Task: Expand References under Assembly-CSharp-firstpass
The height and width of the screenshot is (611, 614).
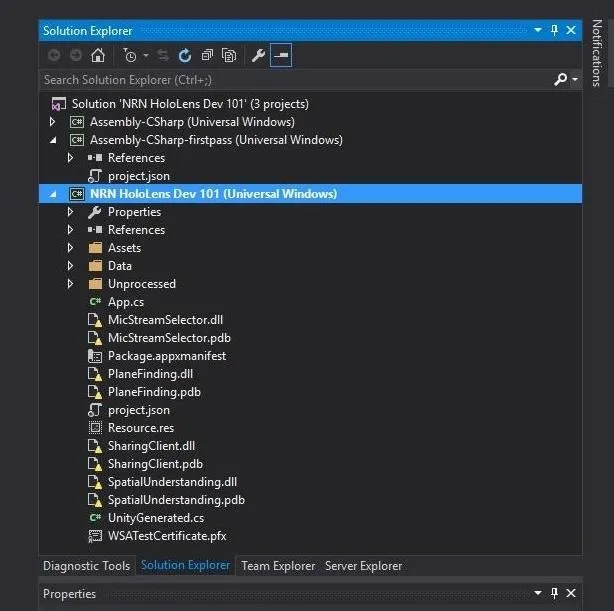Action: 70,158
